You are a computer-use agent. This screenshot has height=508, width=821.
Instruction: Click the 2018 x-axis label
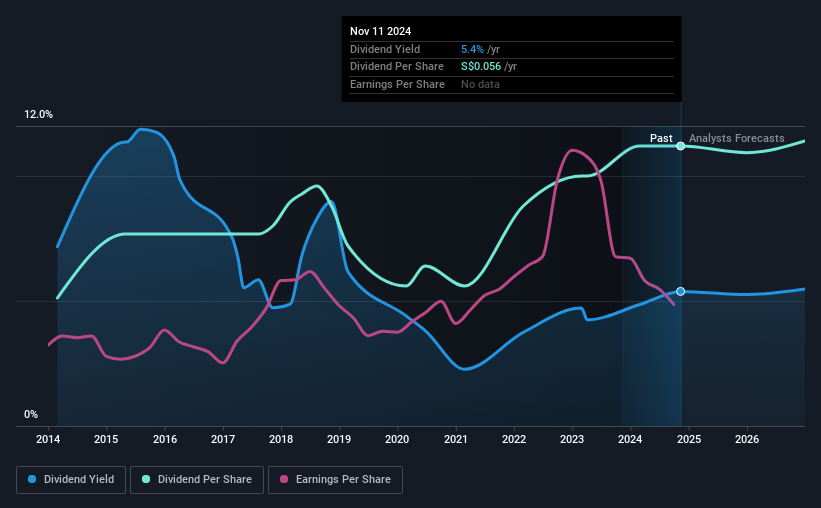281,439
